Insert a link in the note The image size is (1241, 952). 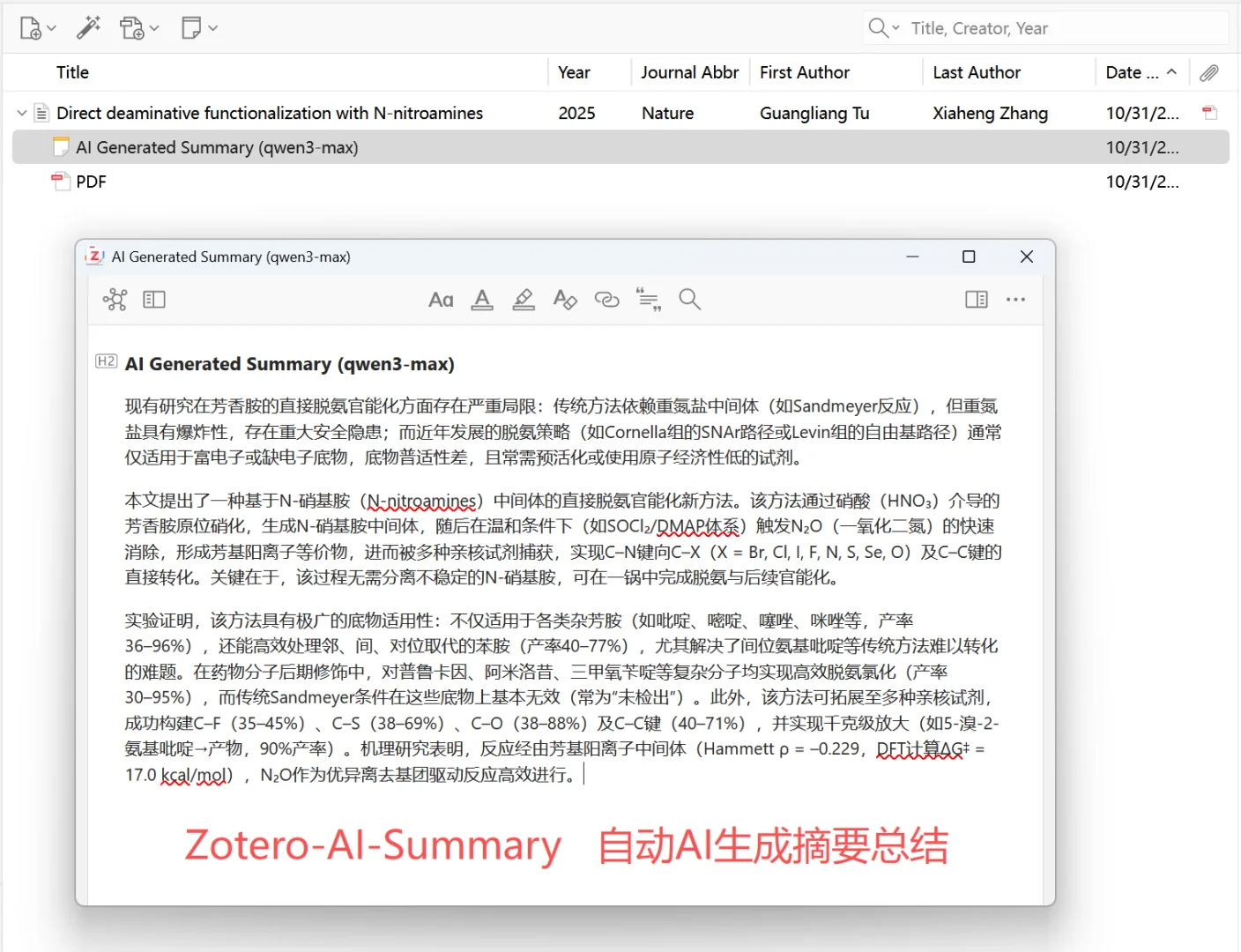tap(606, 300)
